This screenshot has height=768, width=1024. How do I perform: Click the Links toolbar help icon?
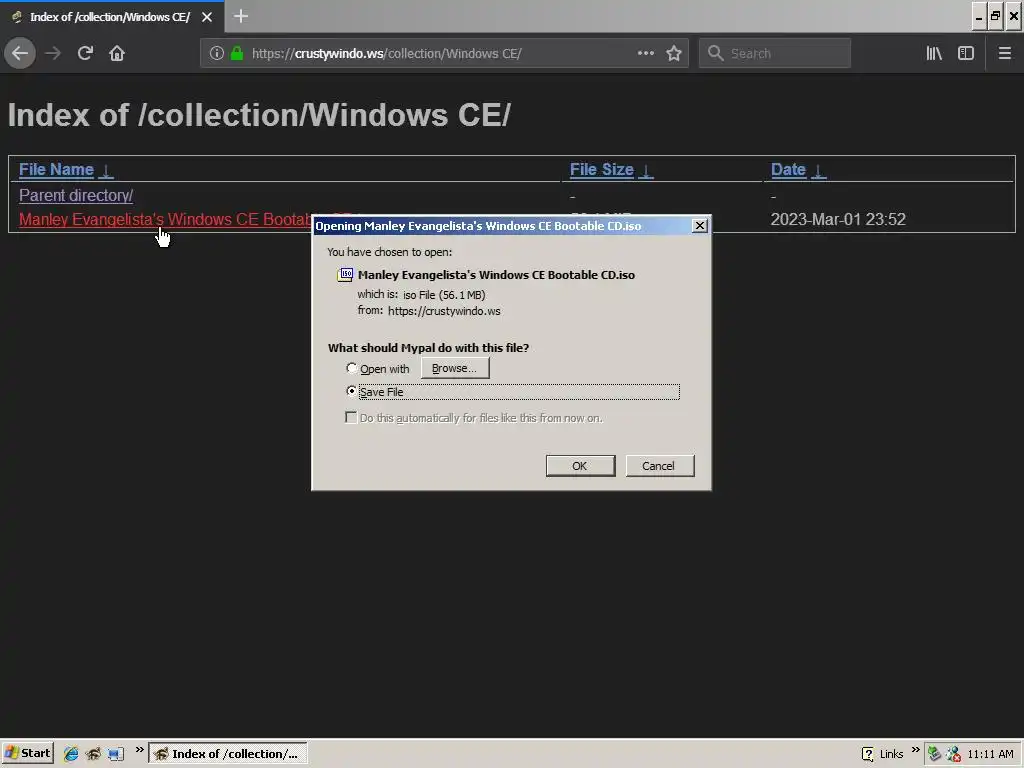(867, 754)
